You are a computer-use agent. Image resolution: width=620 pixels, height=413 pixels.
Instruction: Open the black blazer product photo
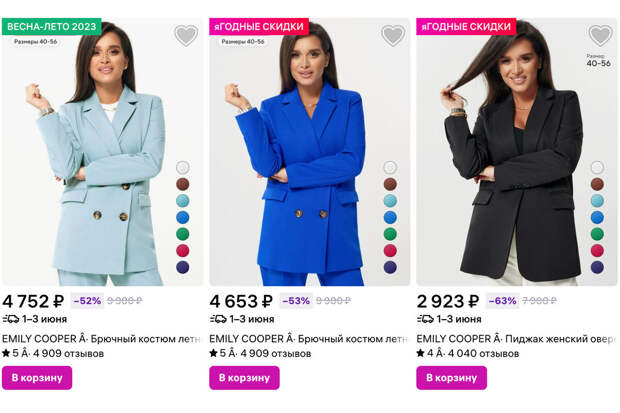(x=510, y=160)
